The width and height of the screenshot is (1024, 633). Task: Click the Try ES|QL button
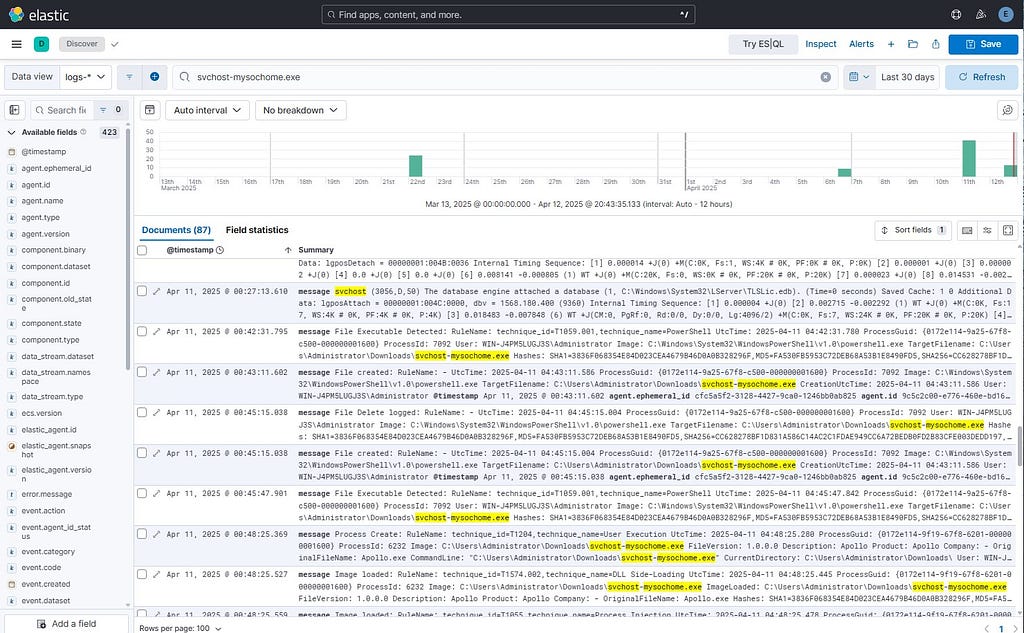(763, 44)
